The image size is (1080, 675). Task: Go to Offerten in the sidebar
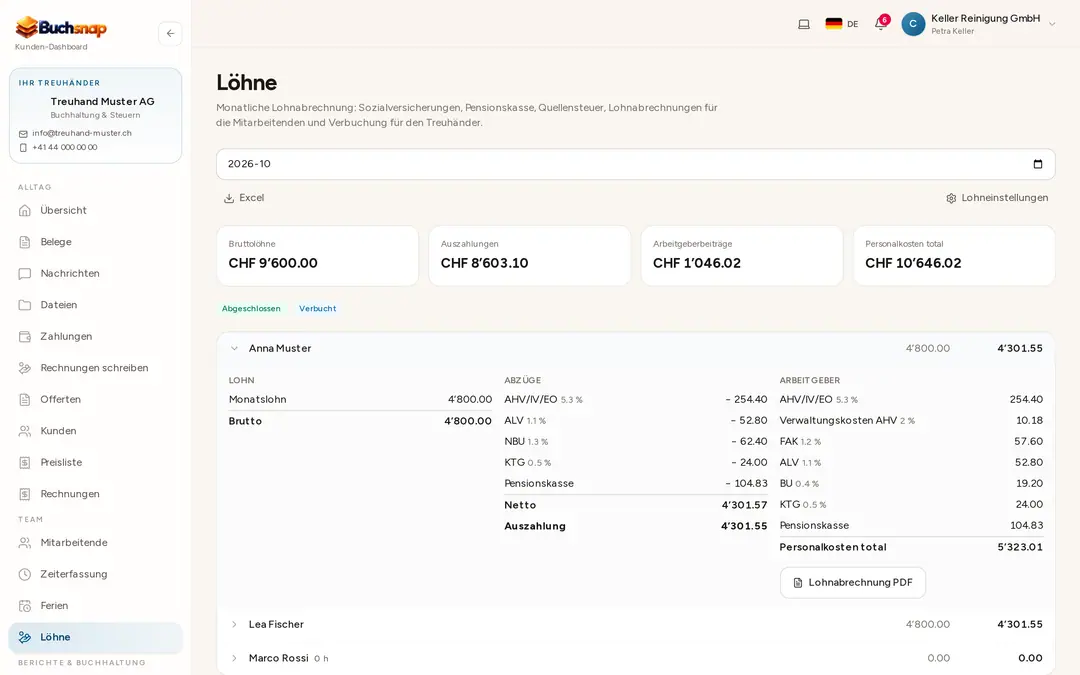coord(95,399)
